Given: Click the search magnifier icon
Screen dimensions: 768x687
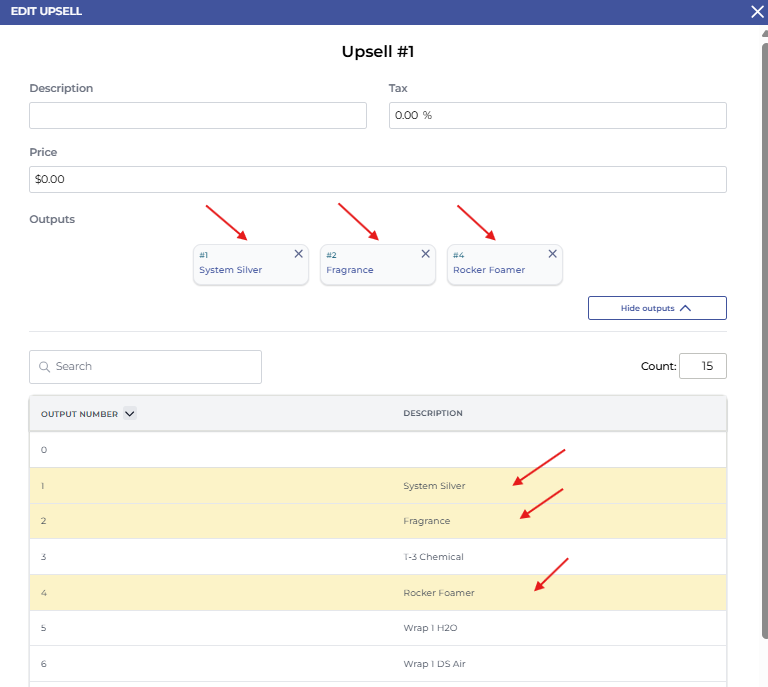Looking at the screenshot, I should [44, 367].
